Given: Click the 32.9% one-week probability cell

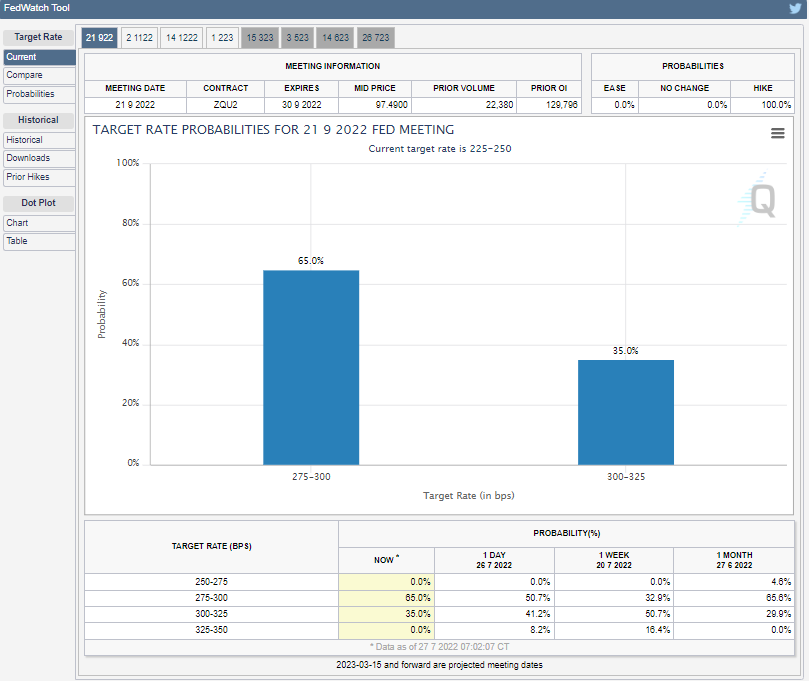Looking at the screenshot, I should [614, 598].
